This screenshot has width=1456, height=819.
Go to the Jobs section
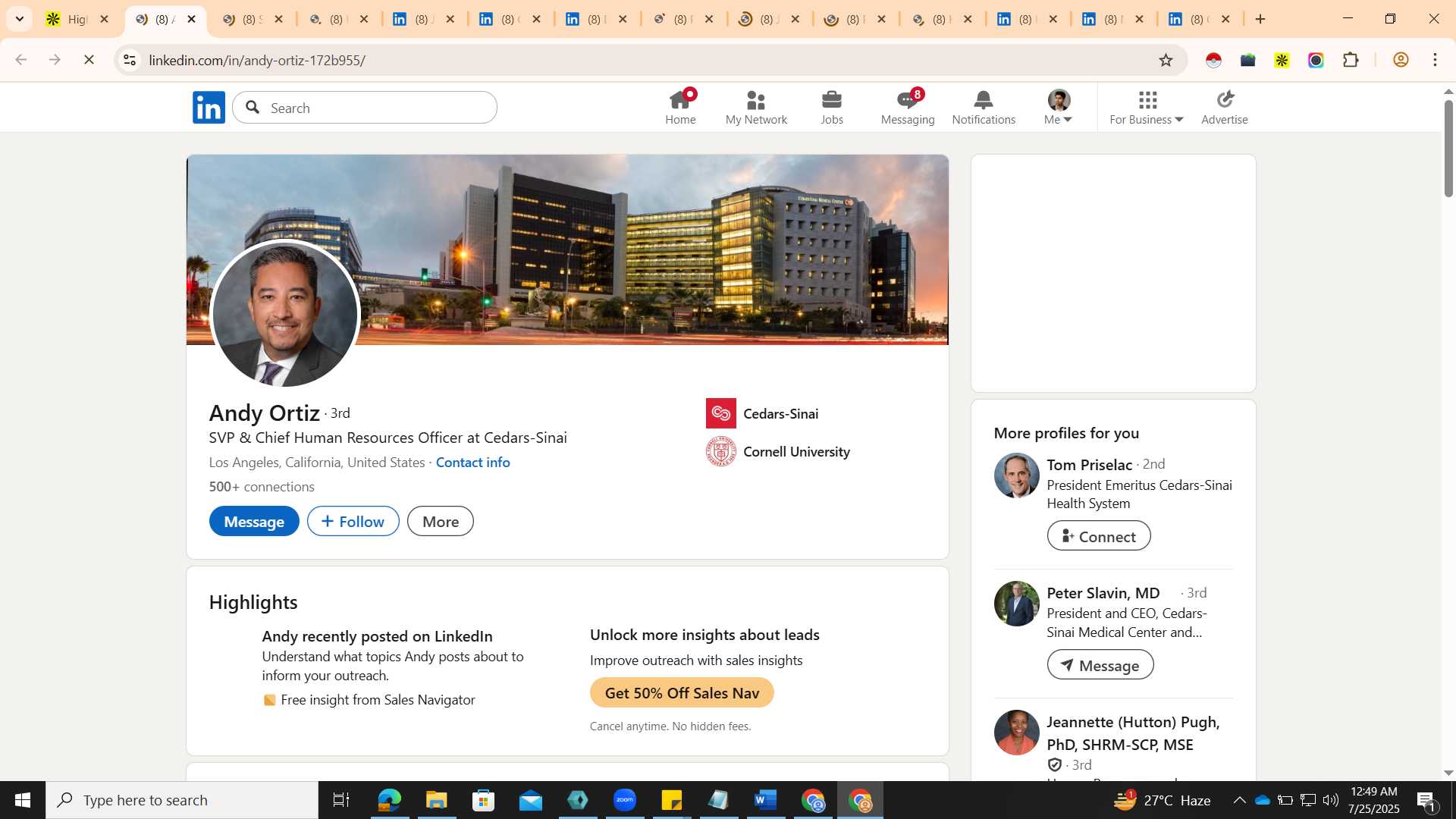[x=832, y=107]
